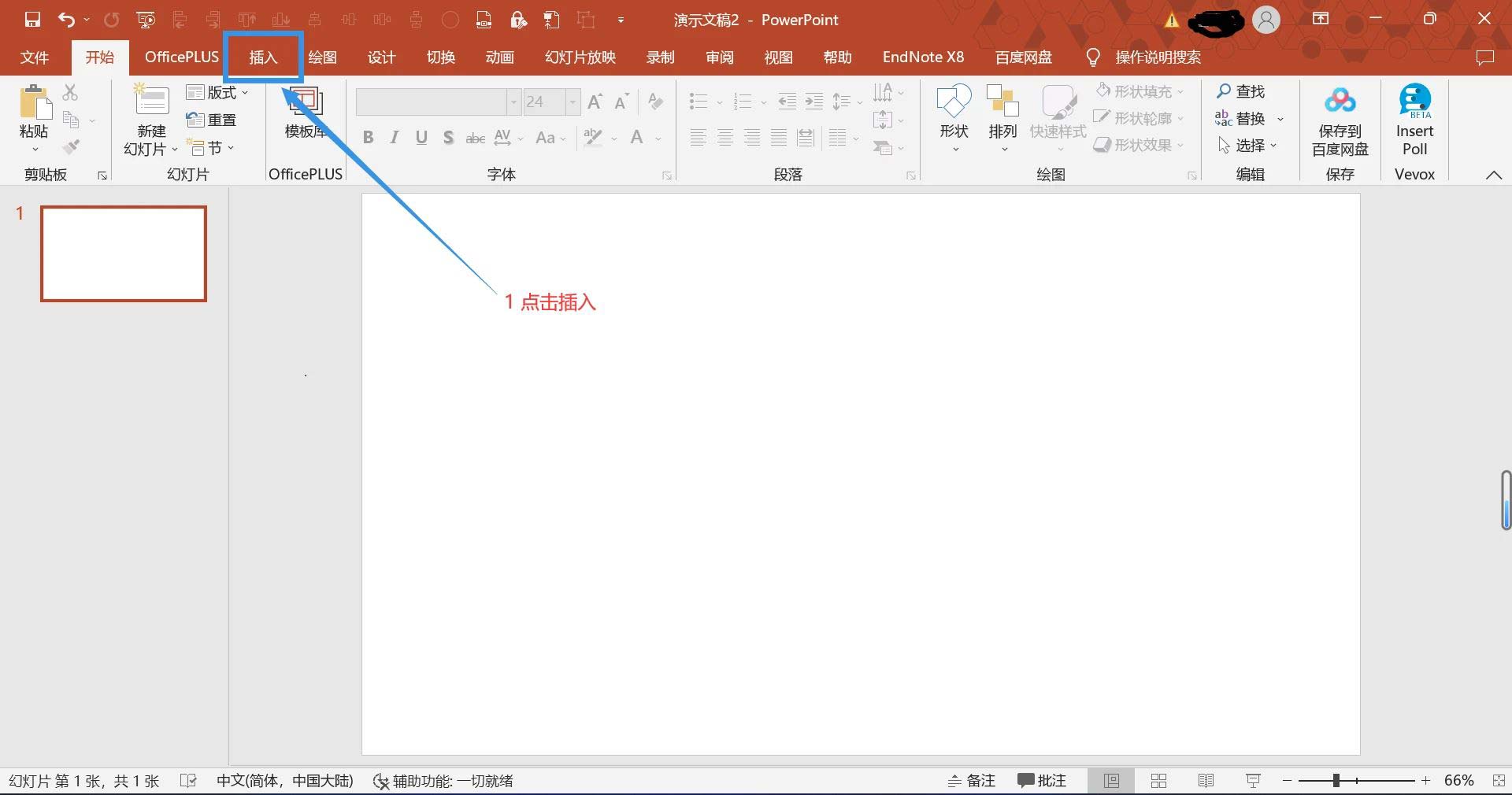Open the font size dropdown

pos(573,102)
